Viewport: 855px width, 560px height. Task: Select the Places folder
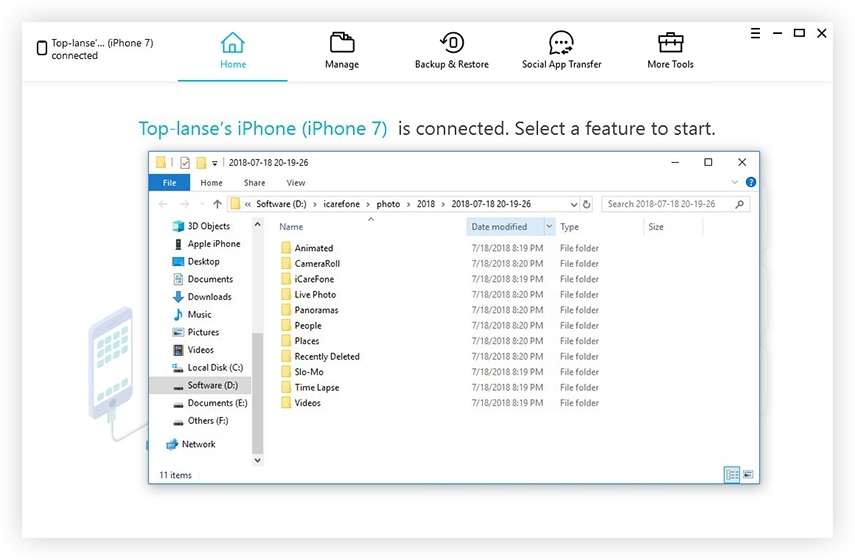coord(300,341)
